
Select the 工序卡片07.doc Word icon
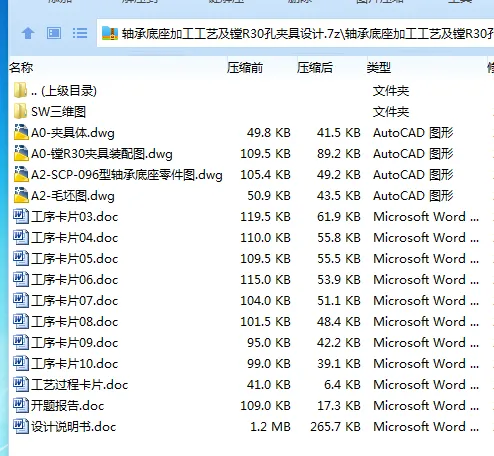click(x=21, y=300)
